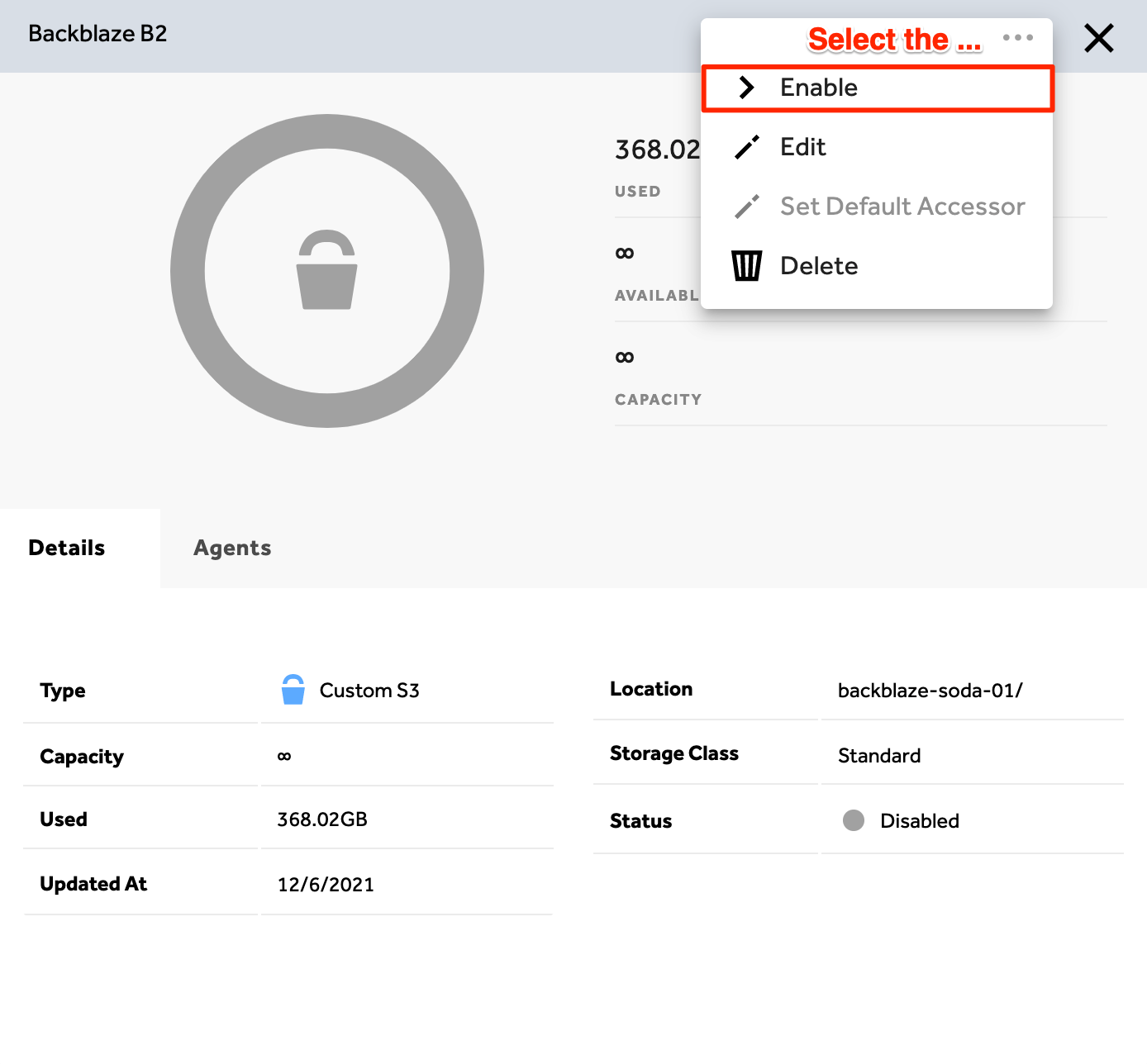This screenshot has width=1147, height=1064.
Task: Click the USED label in summary
Action: tap(637, 192)
